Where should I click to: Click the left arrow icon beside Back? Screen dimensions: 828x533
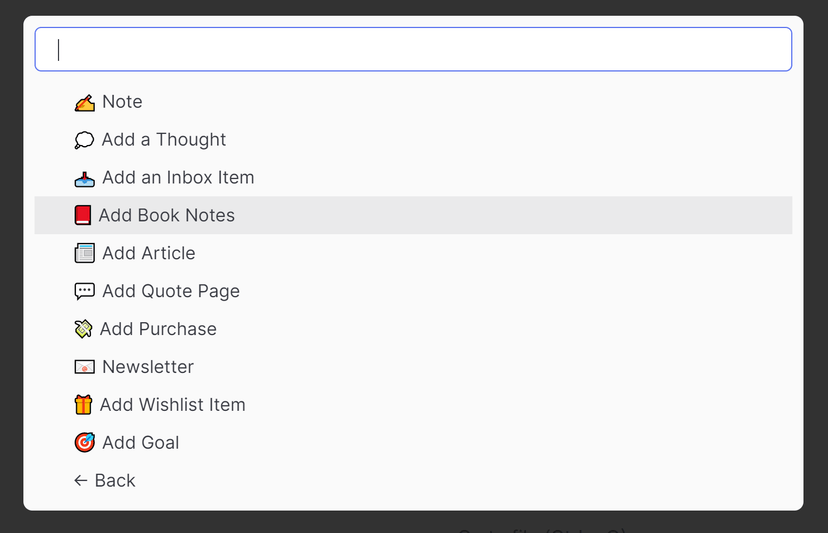point(81,481)
